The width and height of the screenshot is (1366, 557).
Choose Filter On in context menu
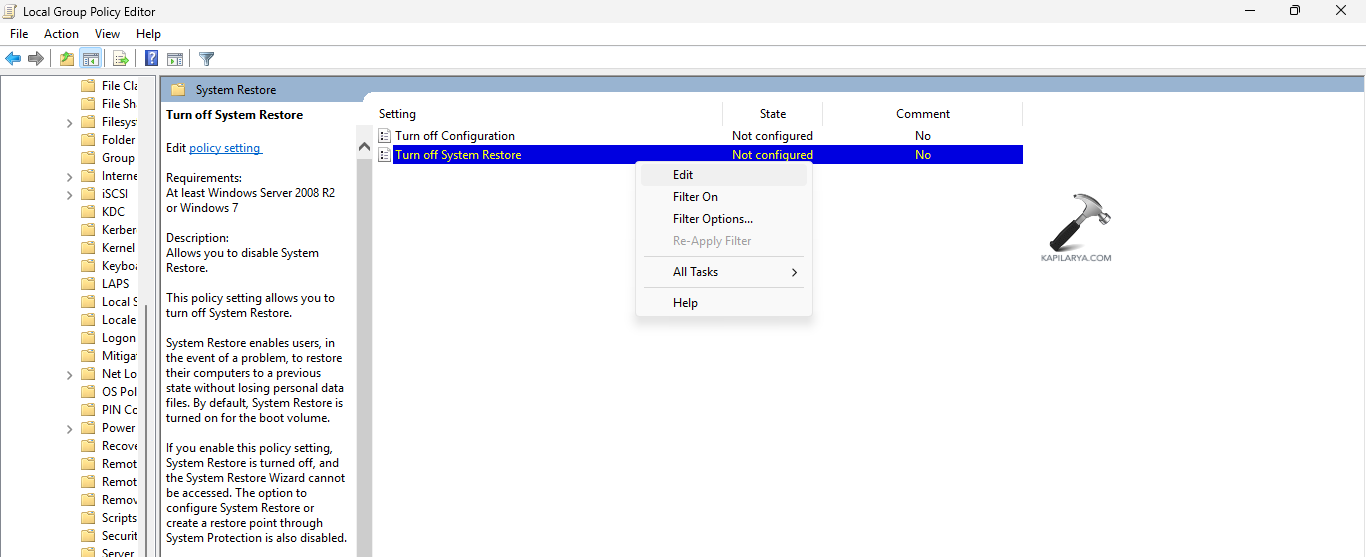coord(724,197)
